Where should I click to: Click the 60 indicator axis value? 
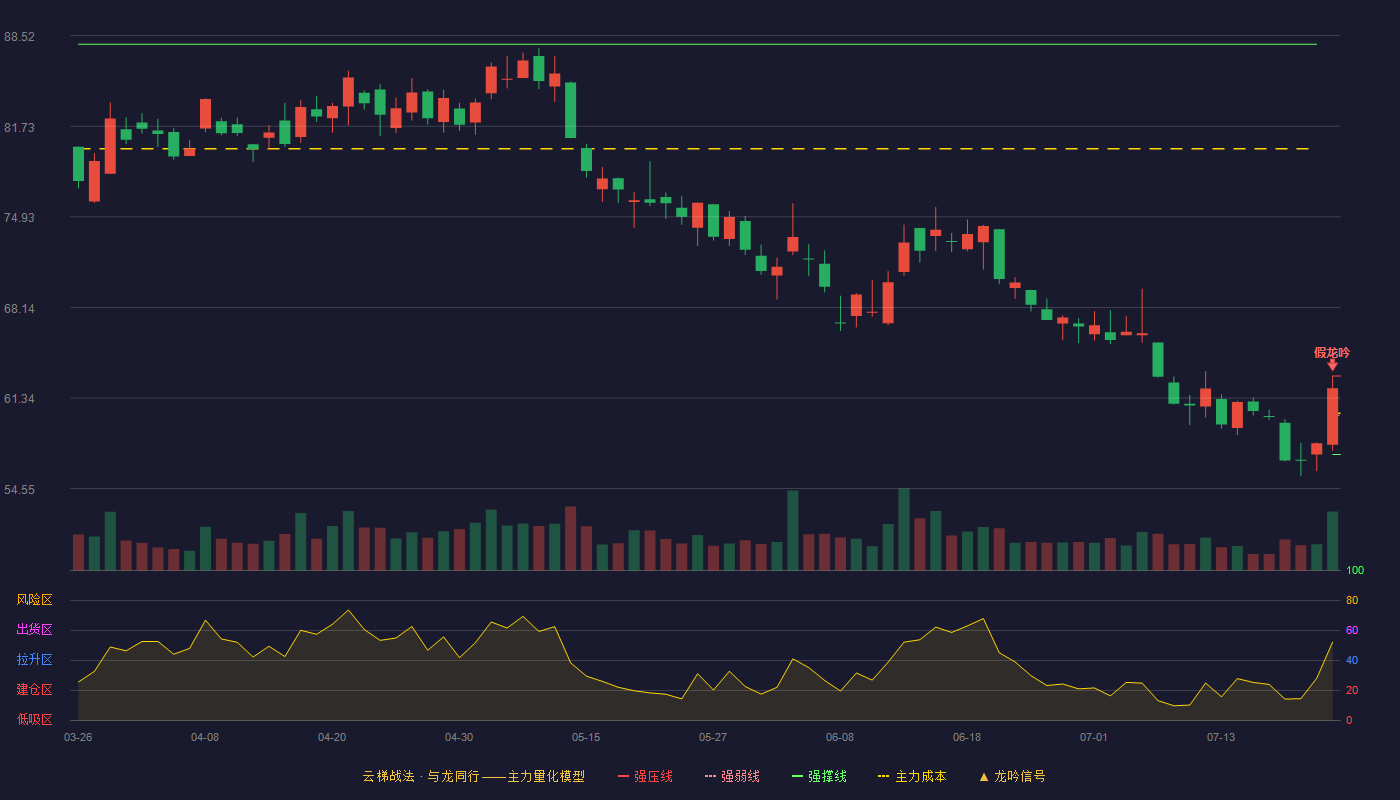[x=1352, y=630]
